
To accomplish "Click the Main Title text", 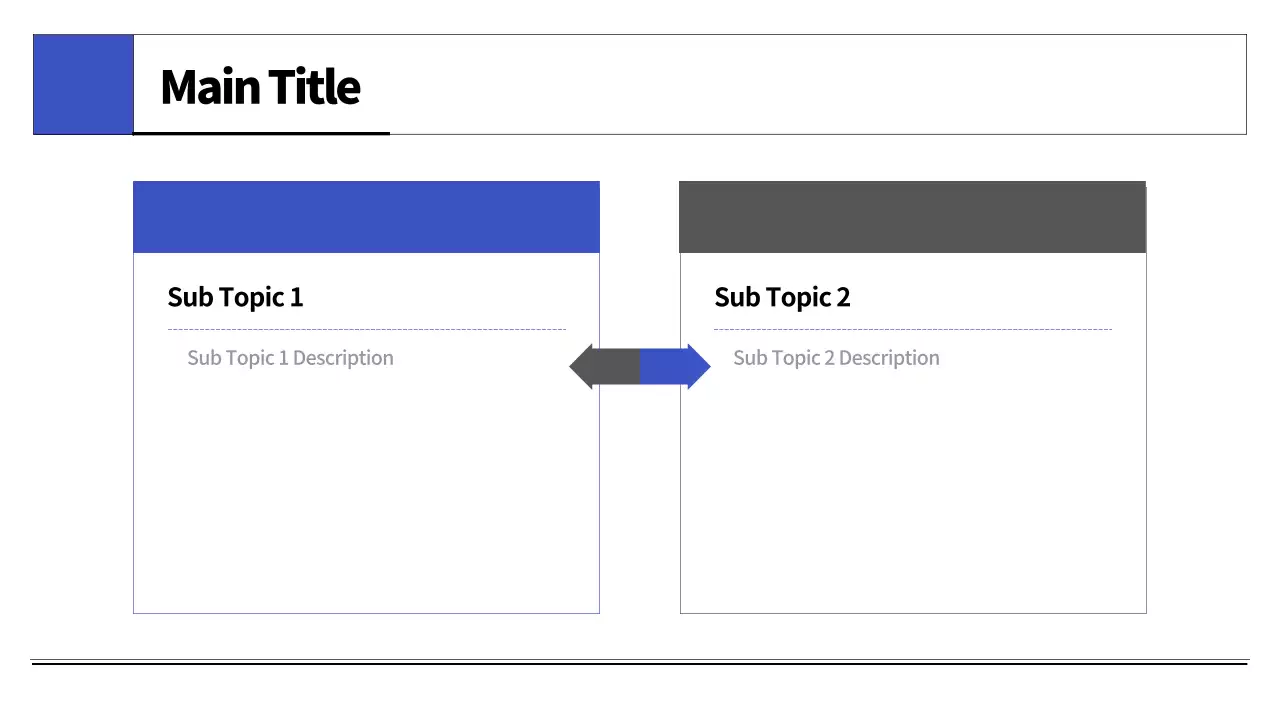I will click(260, 86).
